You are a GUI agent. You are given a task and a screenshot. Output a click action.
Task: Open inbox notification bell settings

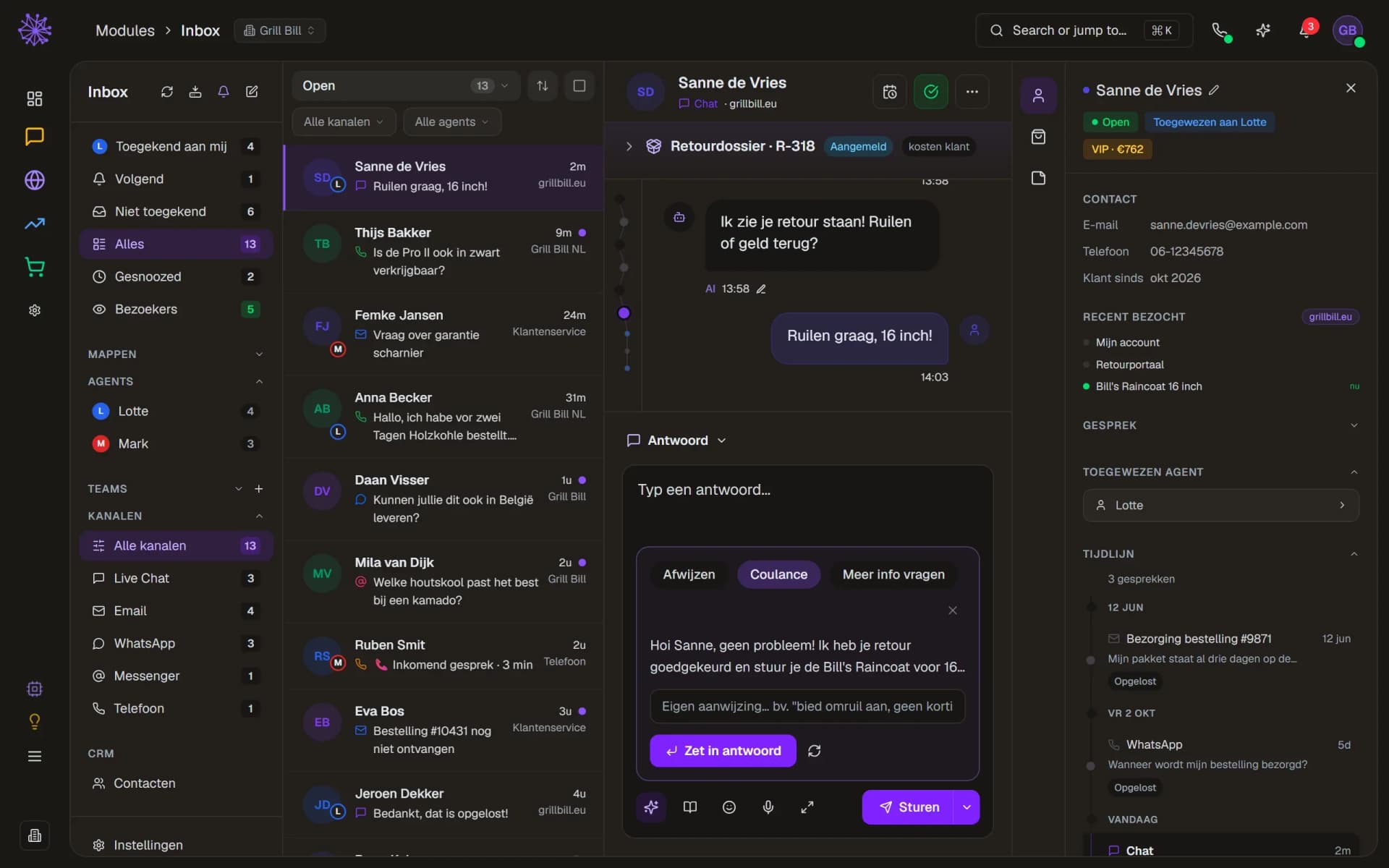click(224, 92)
